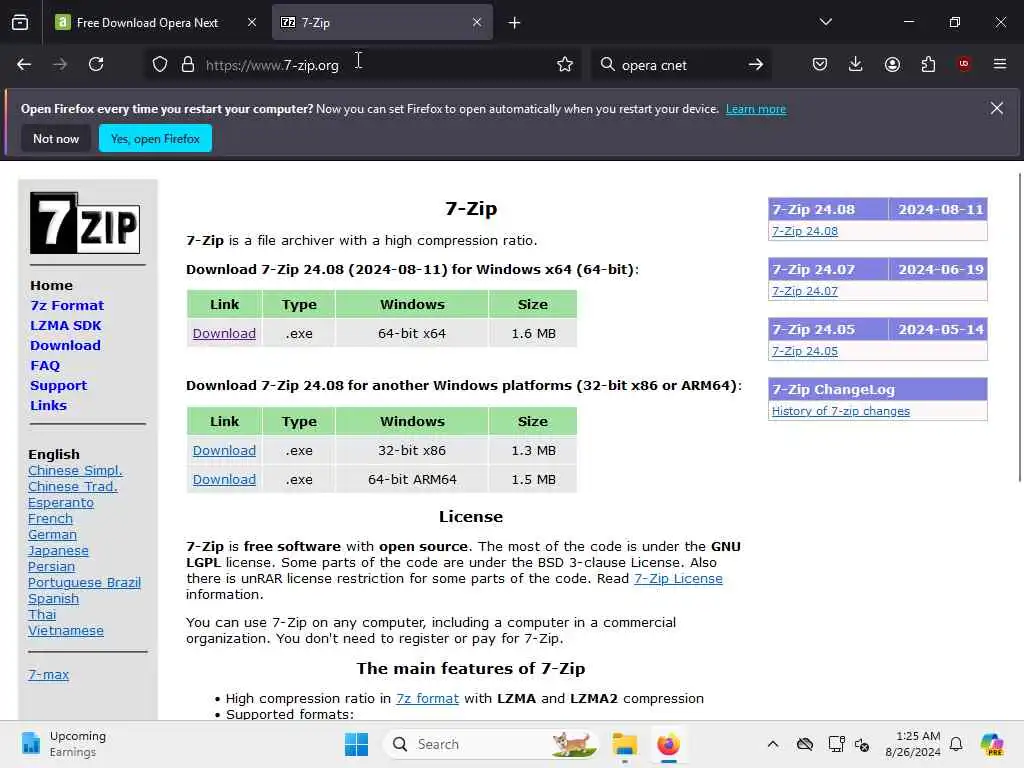Go to the sidebar Download page
Image resolution: width=1024 pixels, height=768 pixels.
(x=65, y=345)
